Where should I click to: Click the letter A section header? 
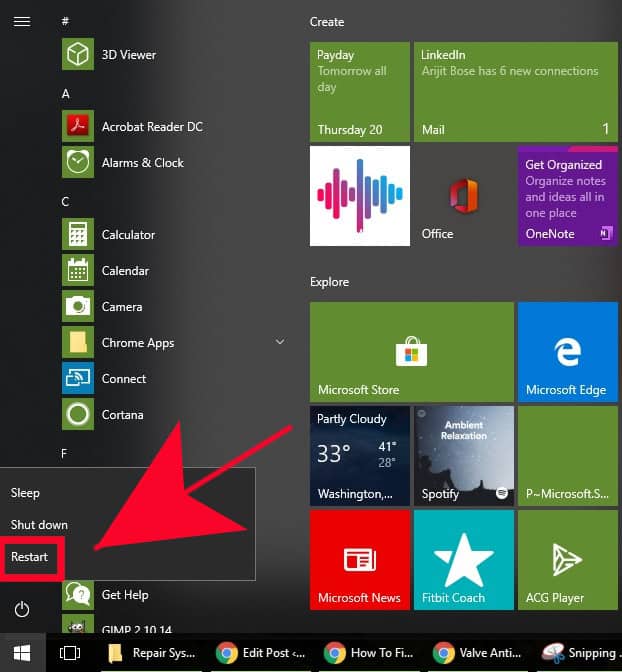[66, 94]
